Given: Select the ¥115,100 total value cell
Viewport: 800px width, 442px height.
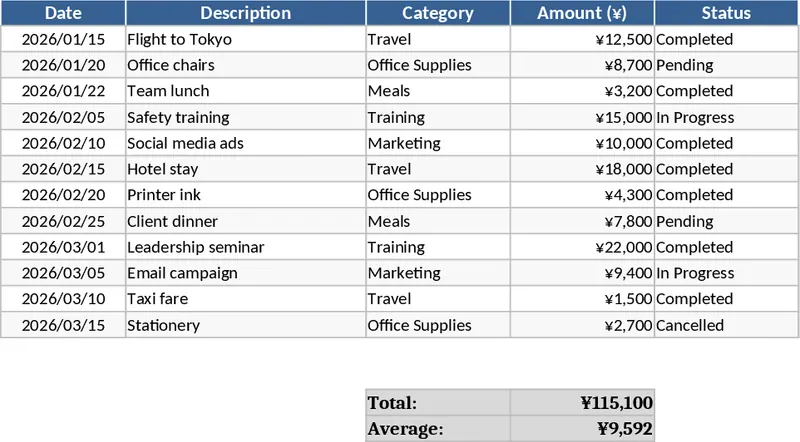Looking at the screenshot, I should tap(582, 403).
